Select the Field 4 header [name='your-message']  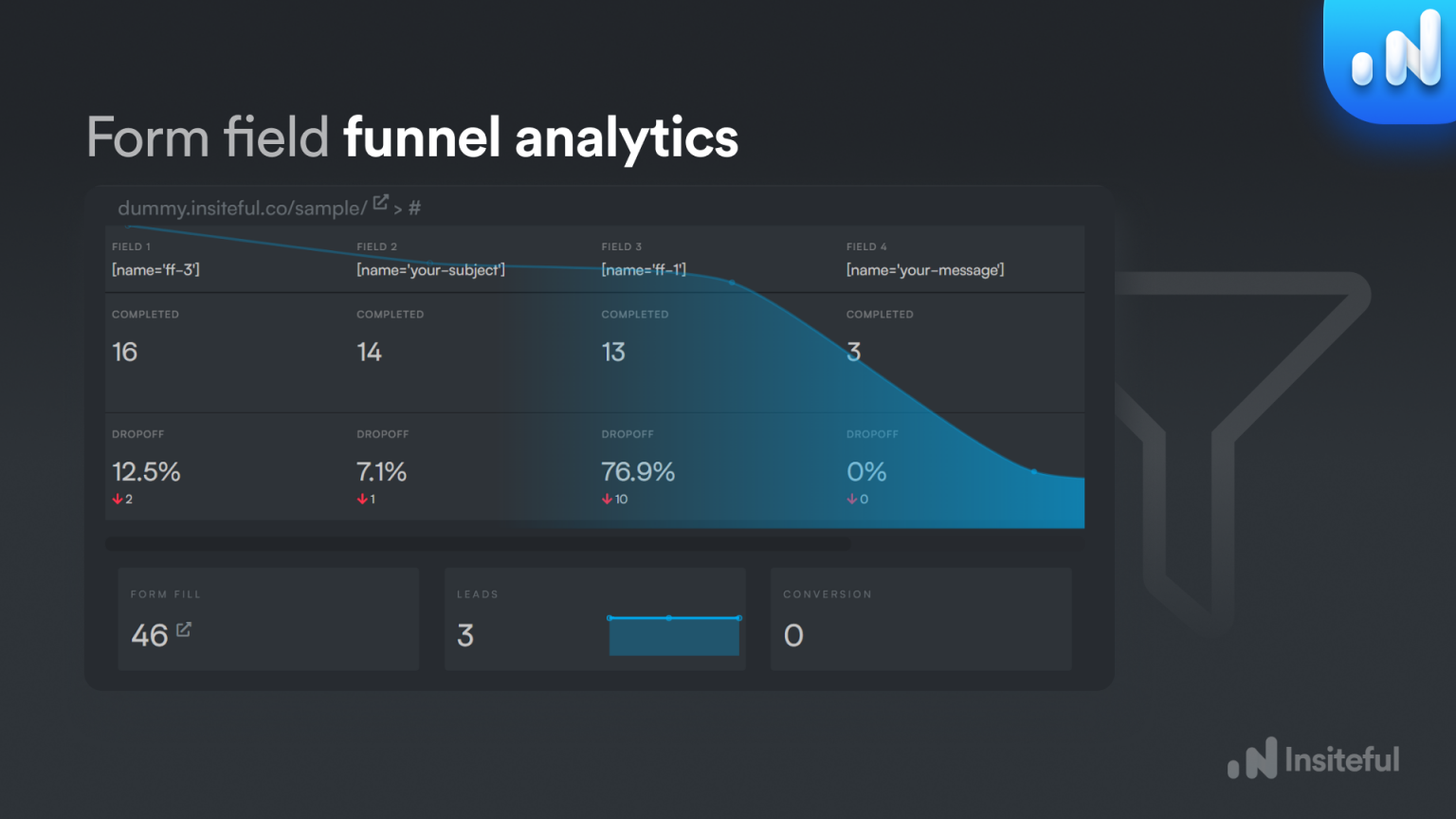(925, 269)
